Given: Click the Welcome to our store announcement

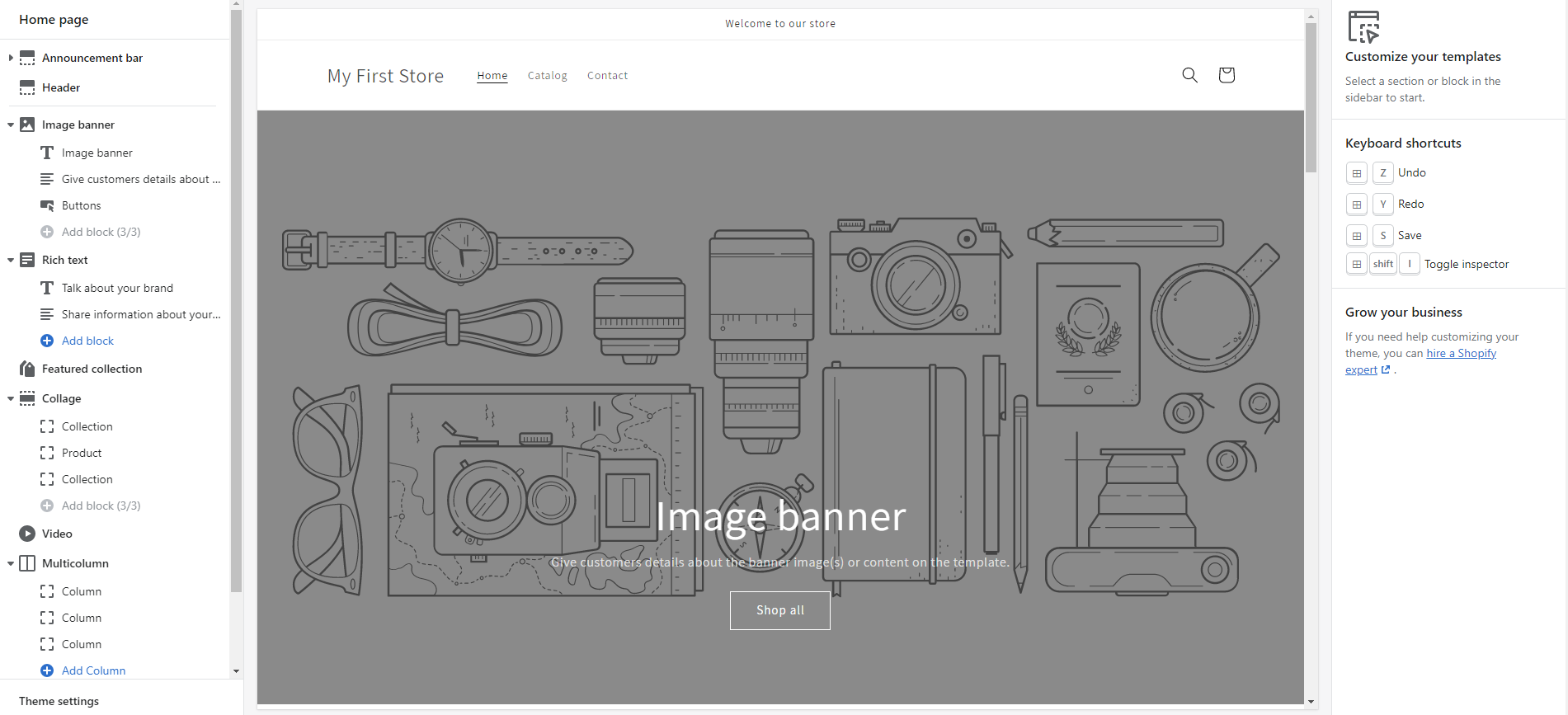Looking at the screenshot, I should 780,24.
